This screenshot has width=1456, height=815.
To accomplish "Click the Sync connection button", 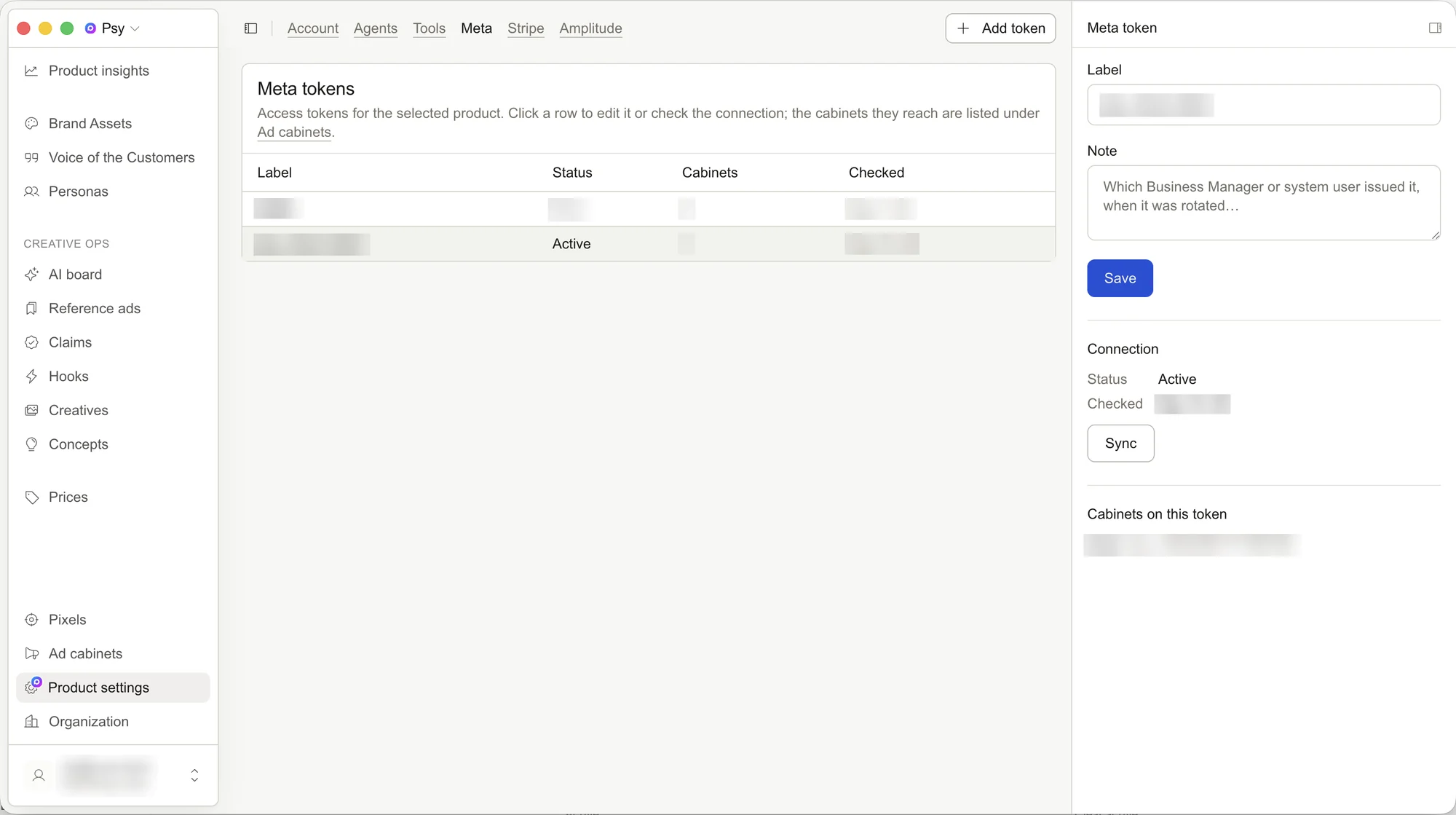I will 1120,444.
